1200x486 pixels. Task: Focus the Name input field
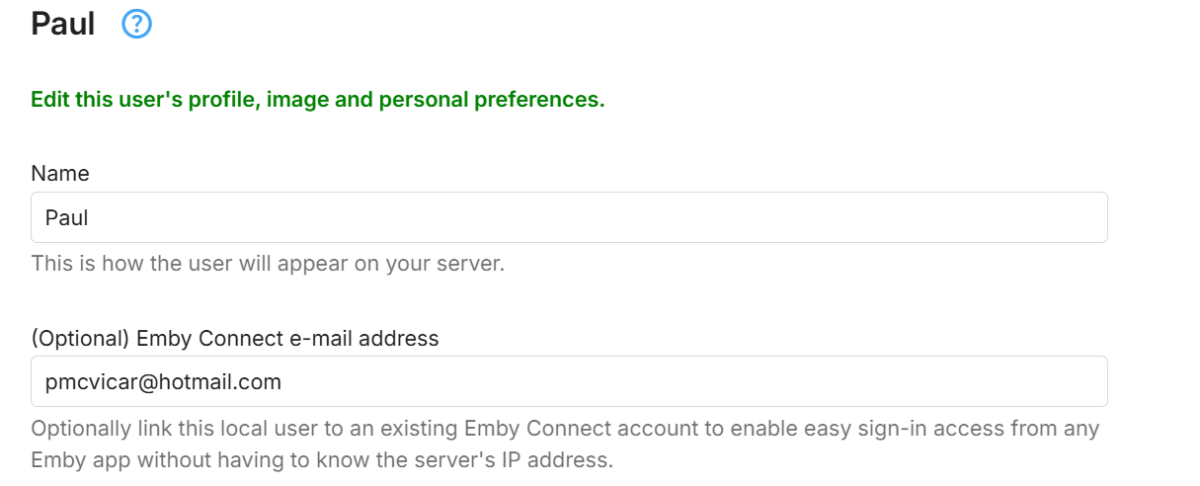coord(569,217)
